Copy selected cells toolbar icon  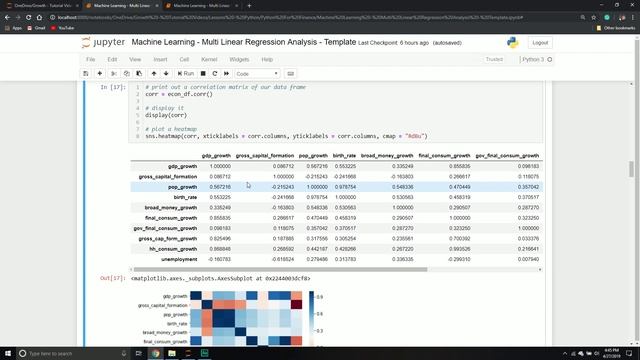coord(127,73)
